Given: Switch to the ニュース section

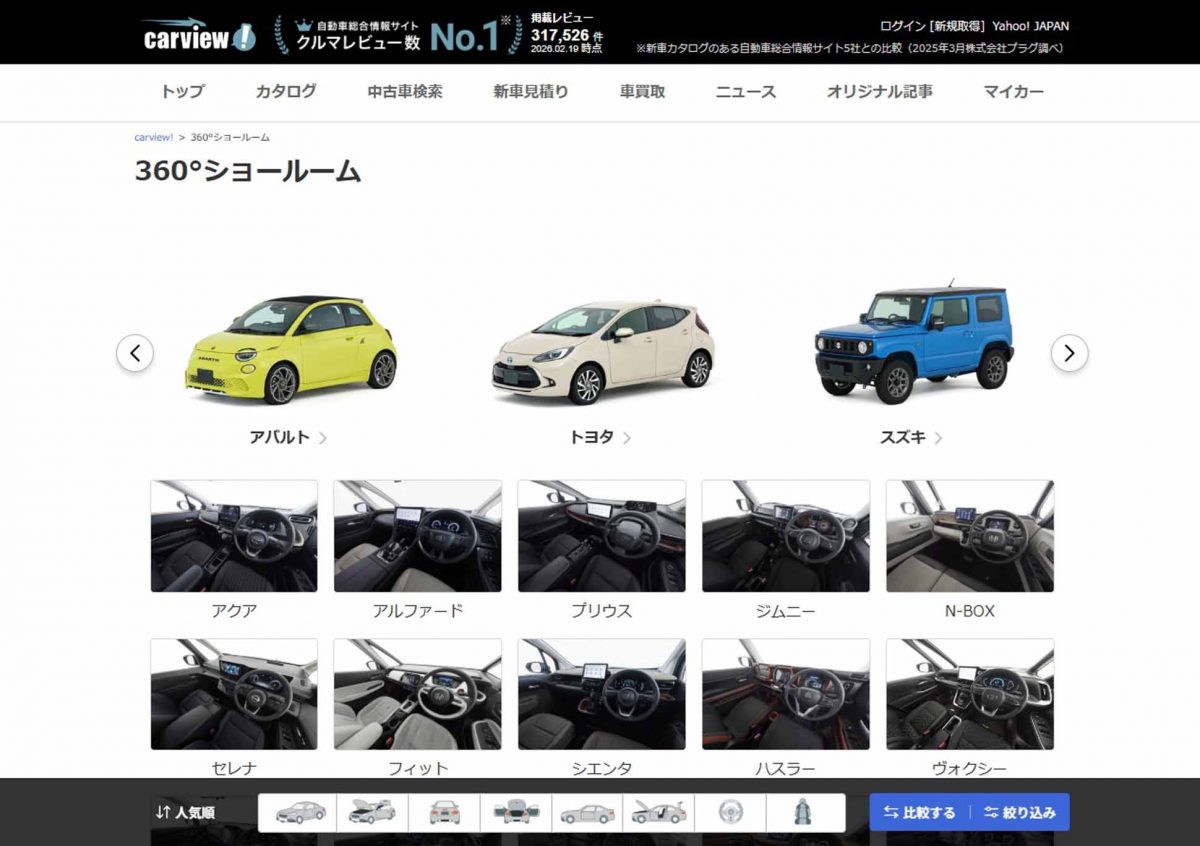Looking at the screenshot, I should pos(745,91).
